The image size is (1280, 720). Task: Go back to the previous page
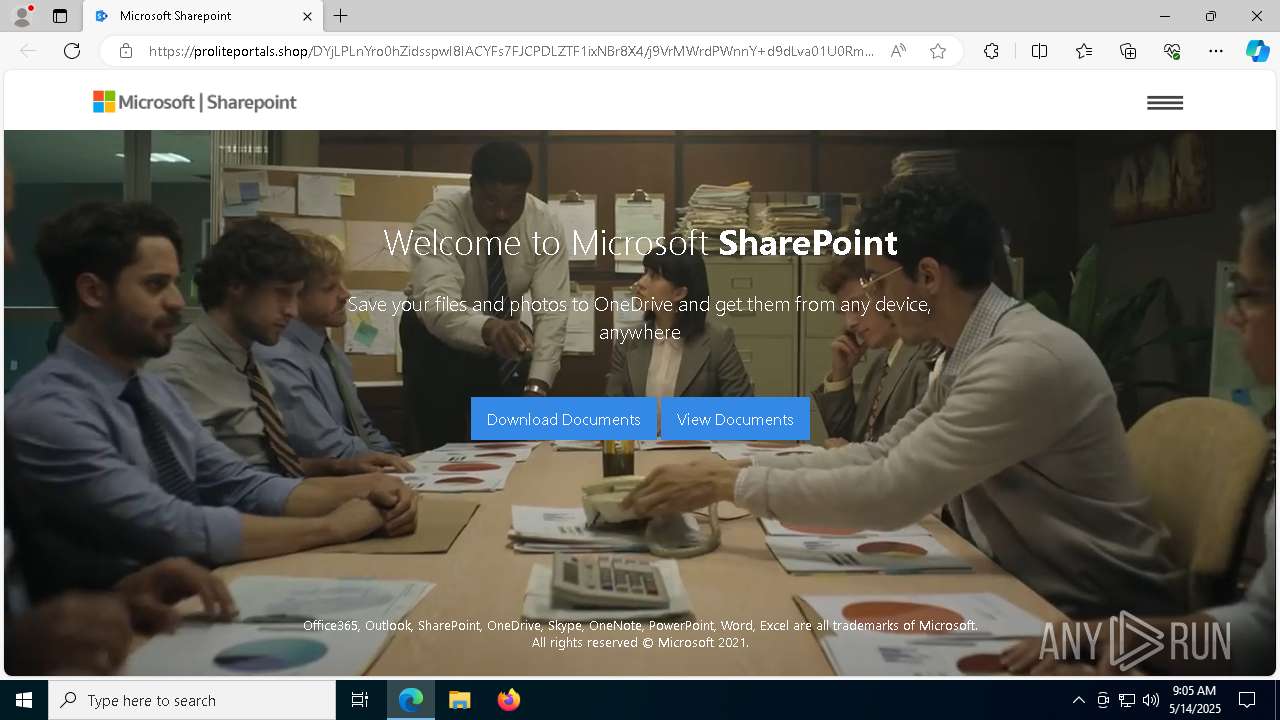[28, 51]
